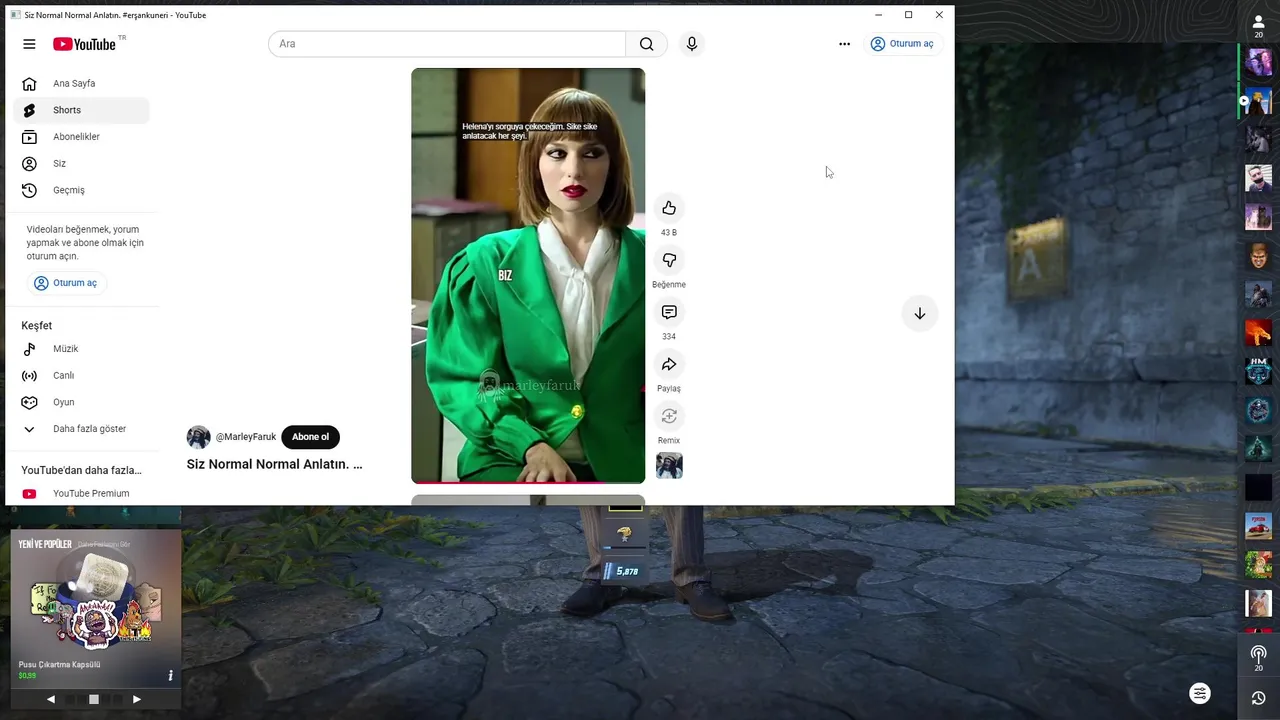
Task: Select the HM friend avatar
Action: click(x=1258, y=371)
